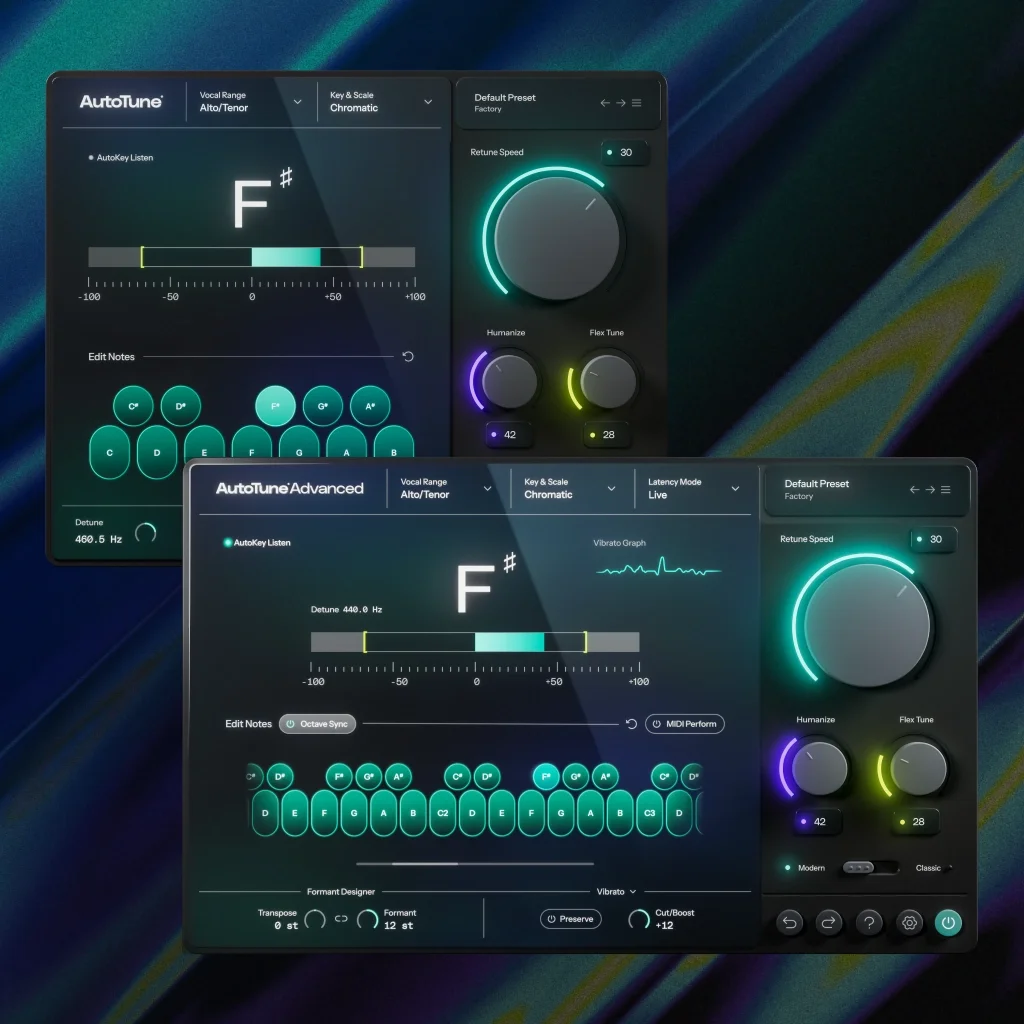
Task: Click Humanize knob in rear AutoTune window
Action: pyautogui.click(x=509, y=381)
